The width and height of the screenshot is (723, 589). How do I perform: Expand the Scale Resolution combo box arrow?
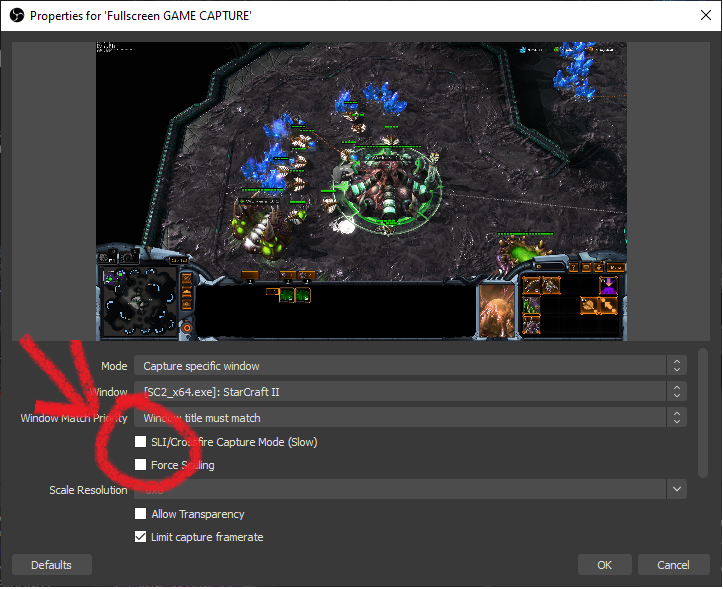pos(676,489)
